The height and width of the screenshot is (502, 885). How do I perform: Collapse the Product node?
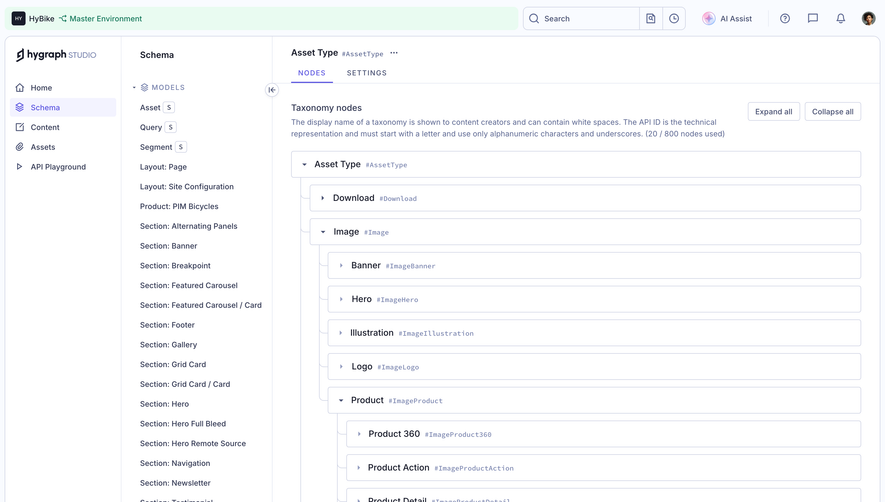(341, 400)
